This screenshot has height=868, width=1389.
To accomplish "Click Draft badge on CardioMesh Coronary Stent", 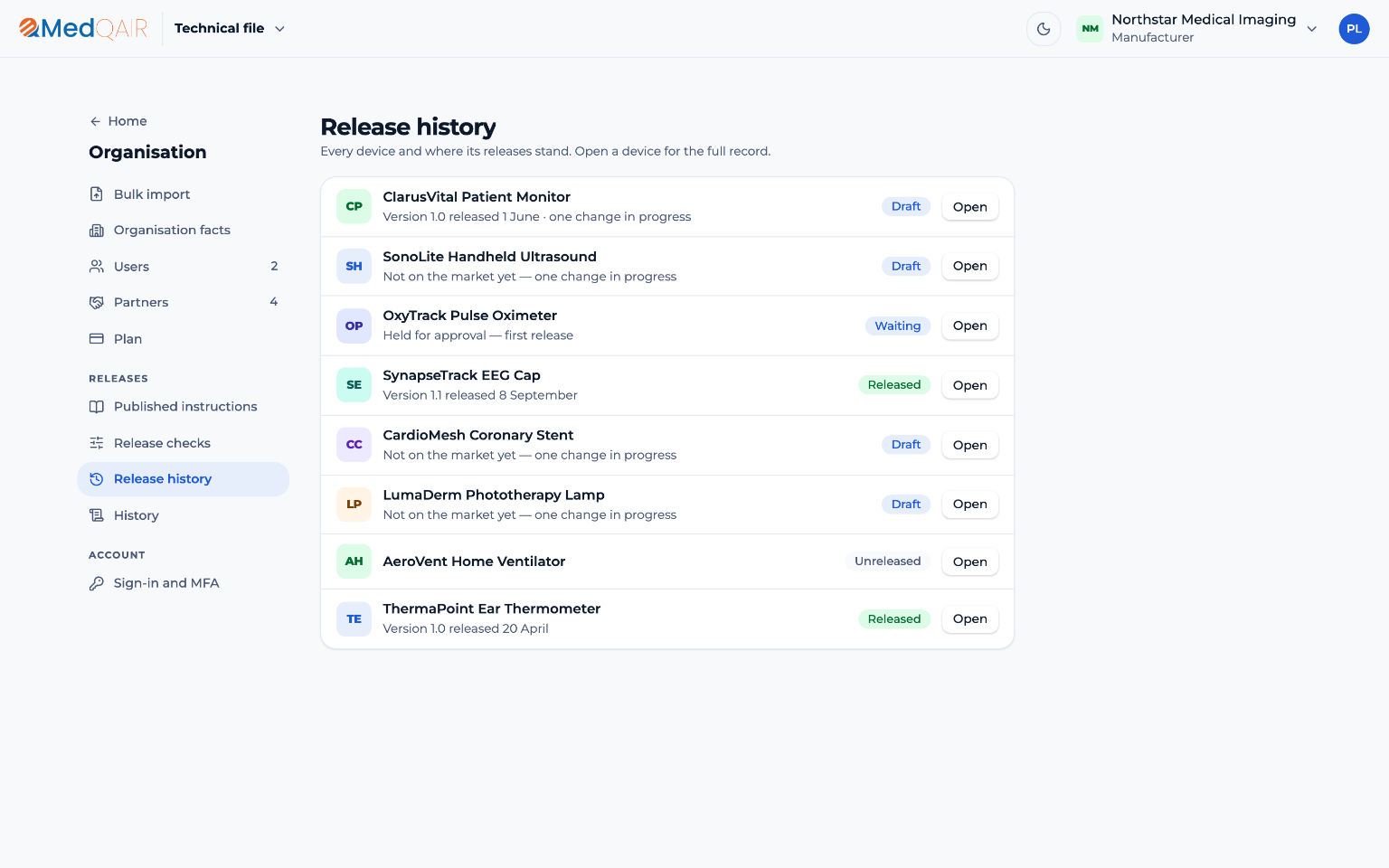I will (906, 445).
